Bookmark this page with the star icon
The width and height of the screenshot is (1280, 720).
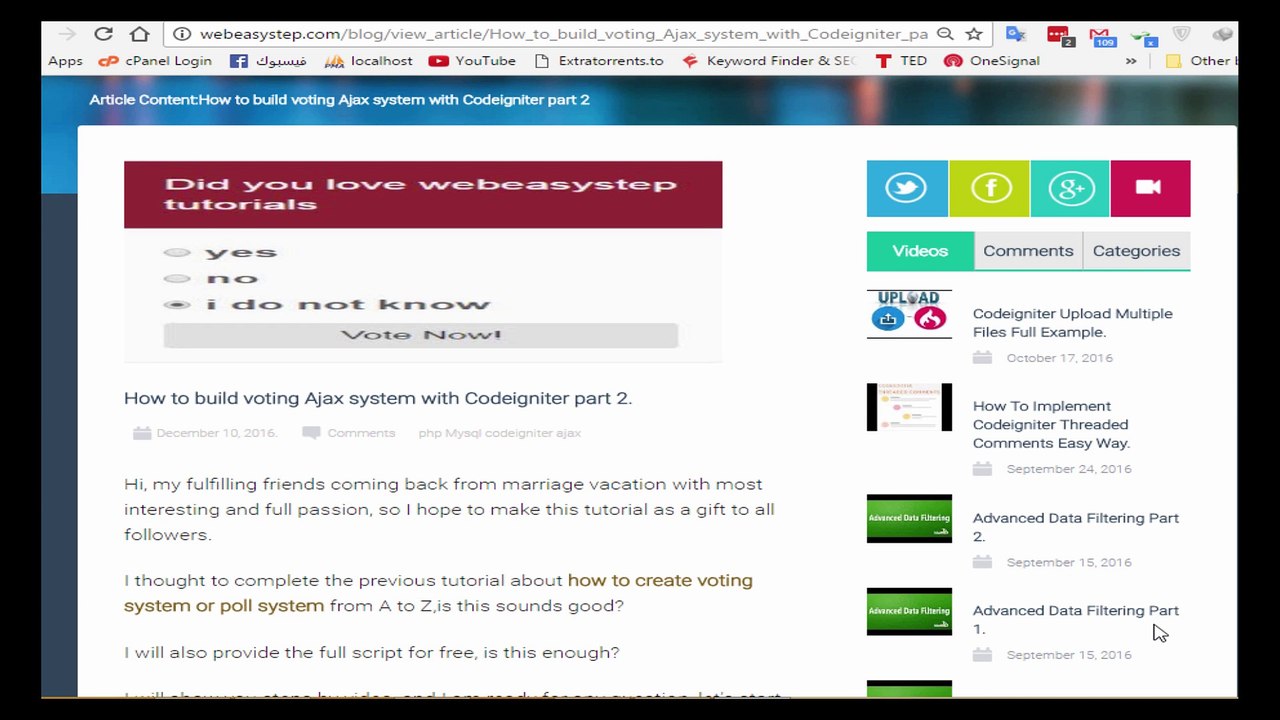(974, 34)
